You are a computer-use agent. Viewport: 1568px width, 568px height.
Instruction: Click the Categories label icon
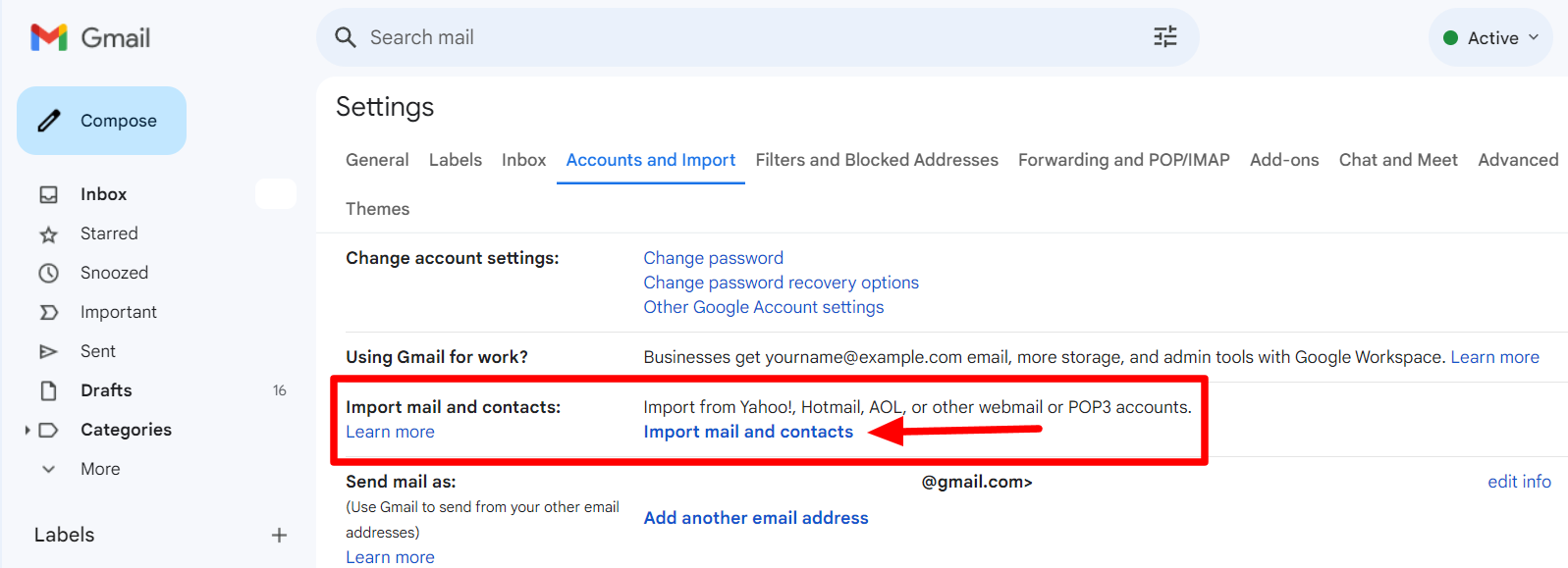[x=48, y=430]
